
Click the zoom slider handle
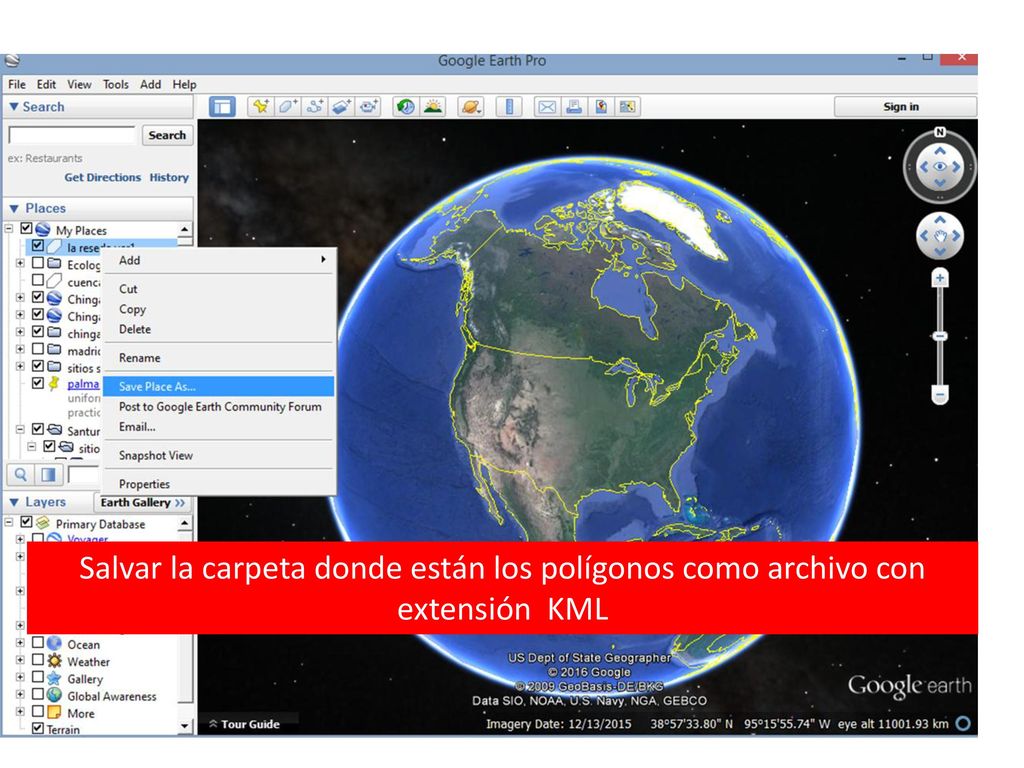[940, 336]
